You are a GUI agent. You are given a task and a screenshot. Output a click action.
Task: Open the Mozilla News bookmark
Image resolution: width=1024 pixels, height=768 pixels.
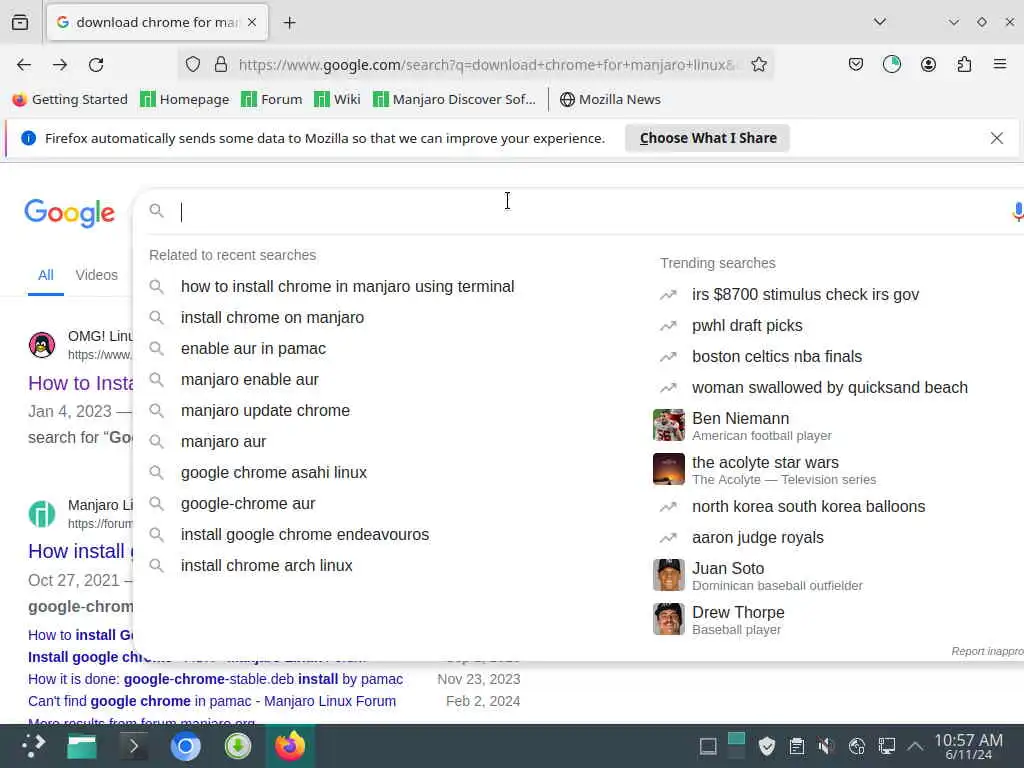pyautogui.click(x=610, y=99)
